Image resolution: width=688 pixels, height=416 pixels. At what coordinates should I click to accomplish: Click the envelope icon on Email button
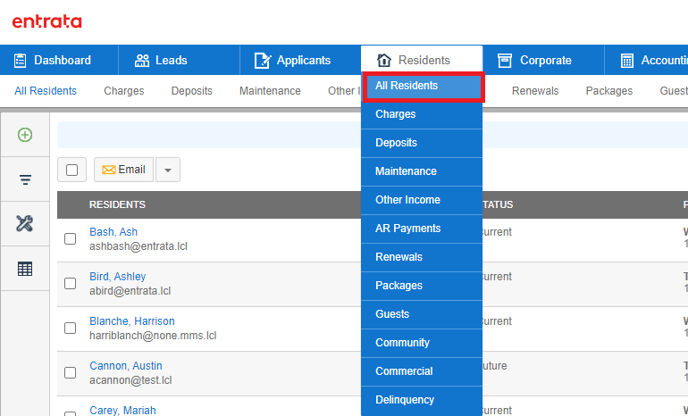[x=108, y=170]
